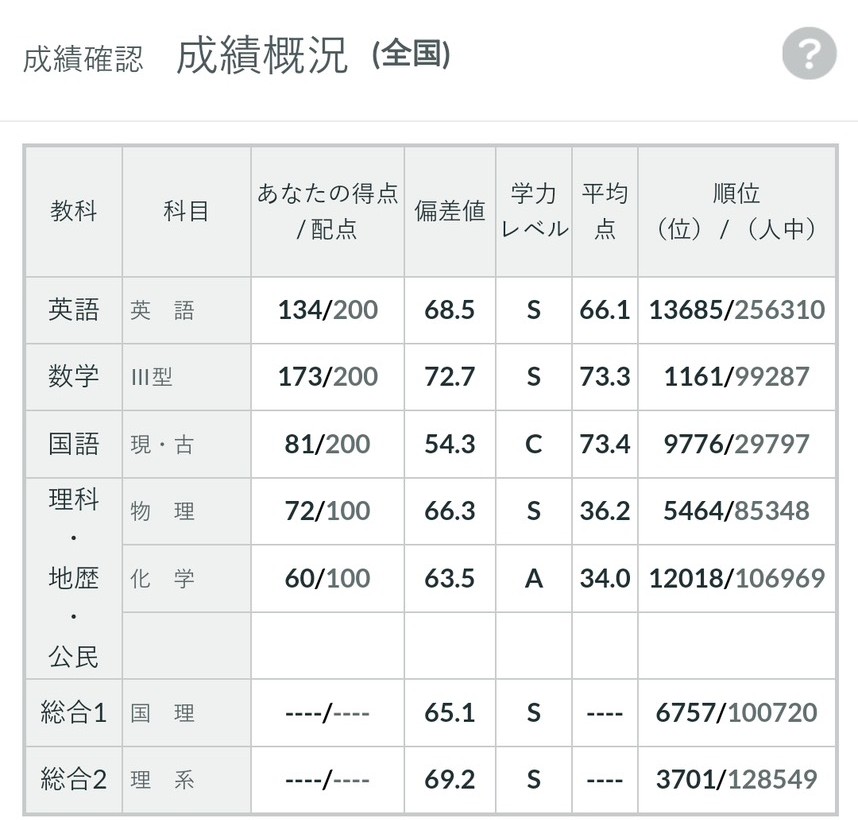Click the 72.7 deviation value
Screen dimensions: 858x820
449,377
